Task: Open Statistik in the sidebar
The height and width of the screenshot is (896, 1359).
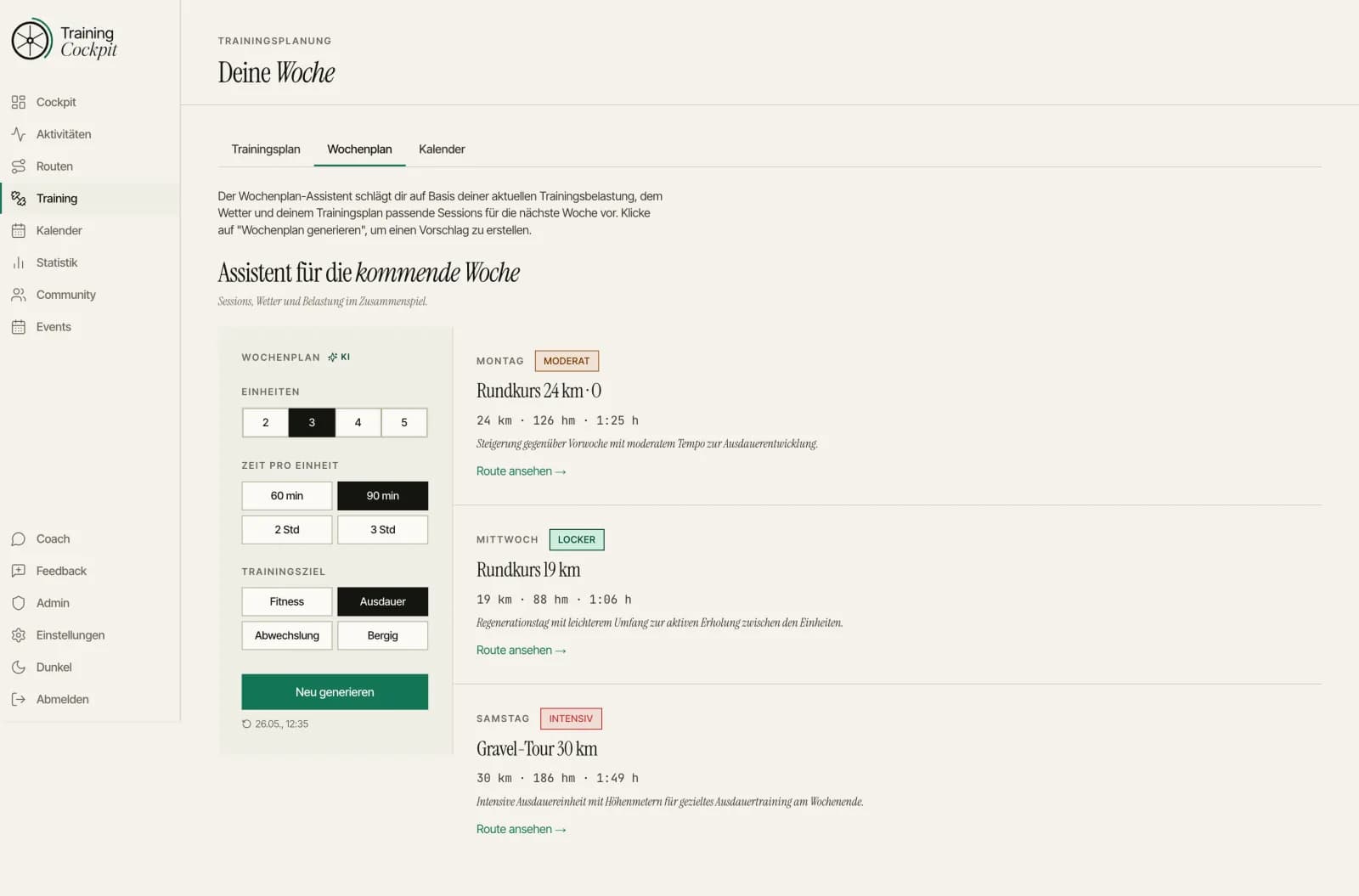Action: (90, 262)
